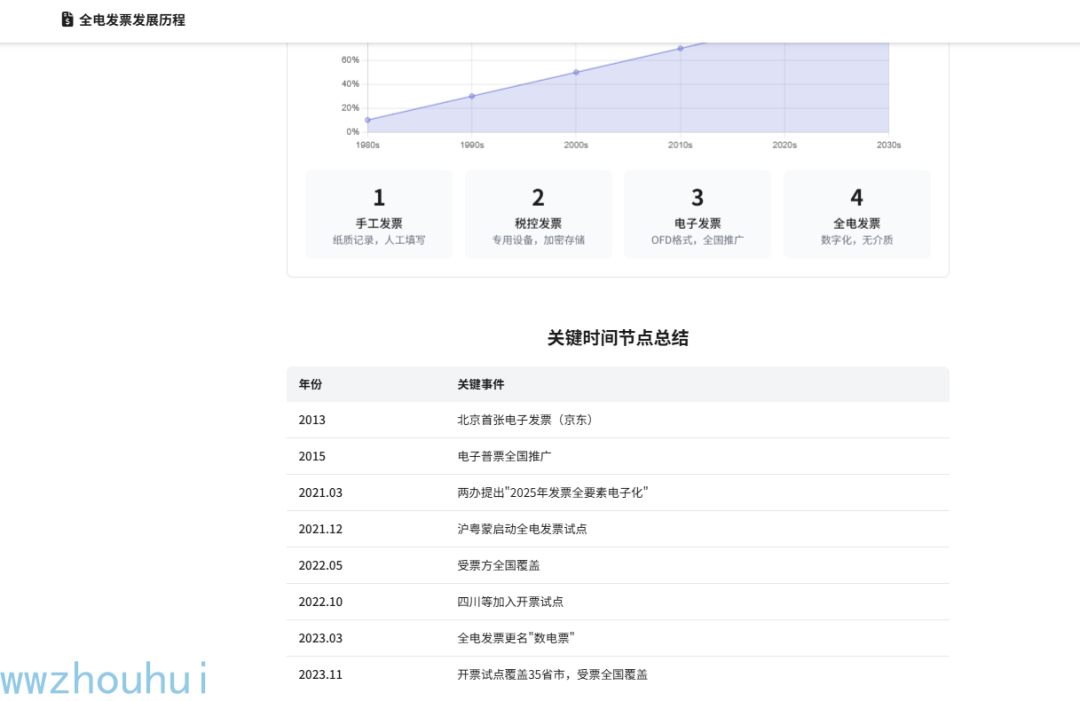Click the 2010s data point on chart

[x=681, y=48]
